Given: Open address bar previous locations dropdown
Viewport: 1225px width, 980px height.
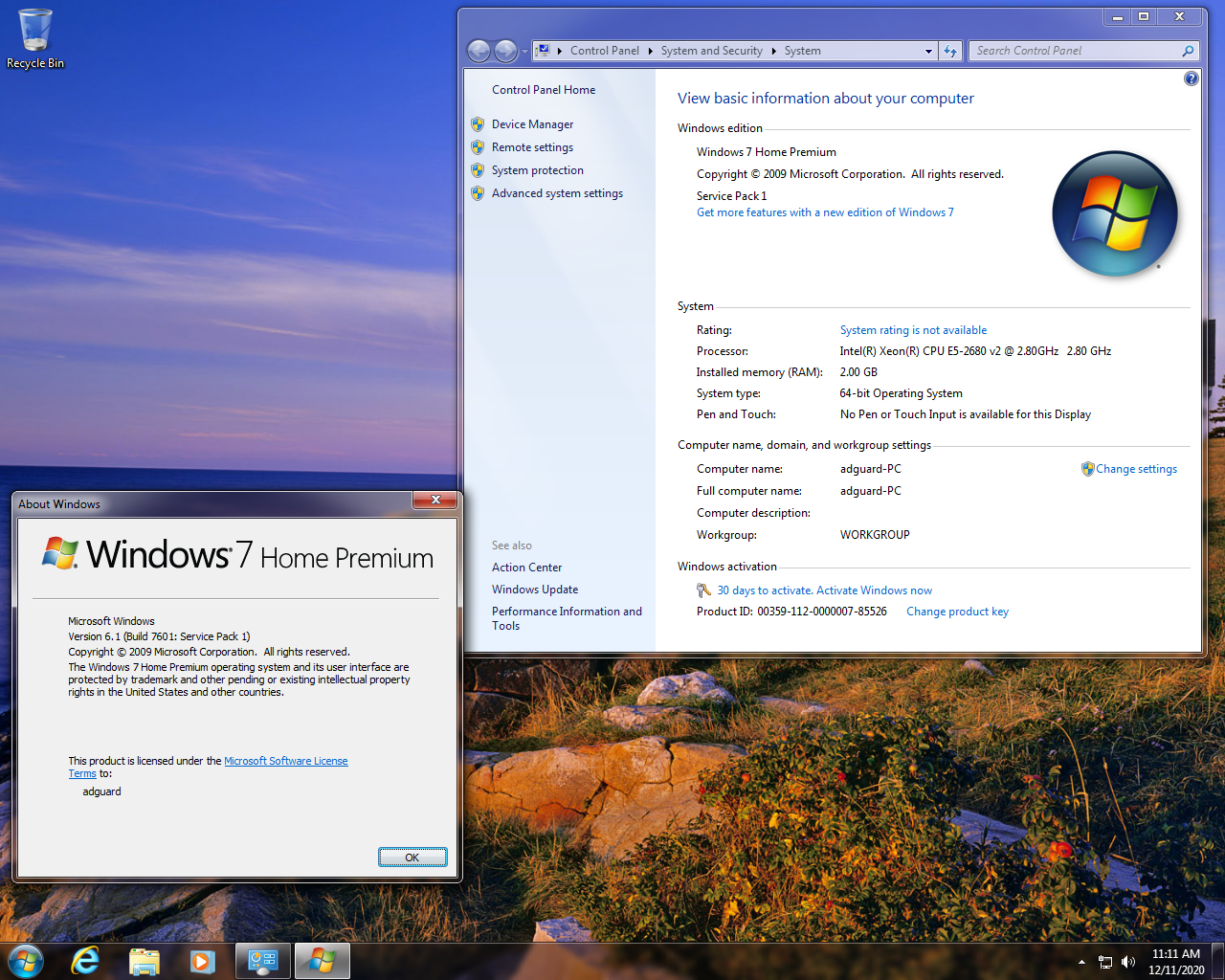Looking at the screenshot, I should pos(928,52).
